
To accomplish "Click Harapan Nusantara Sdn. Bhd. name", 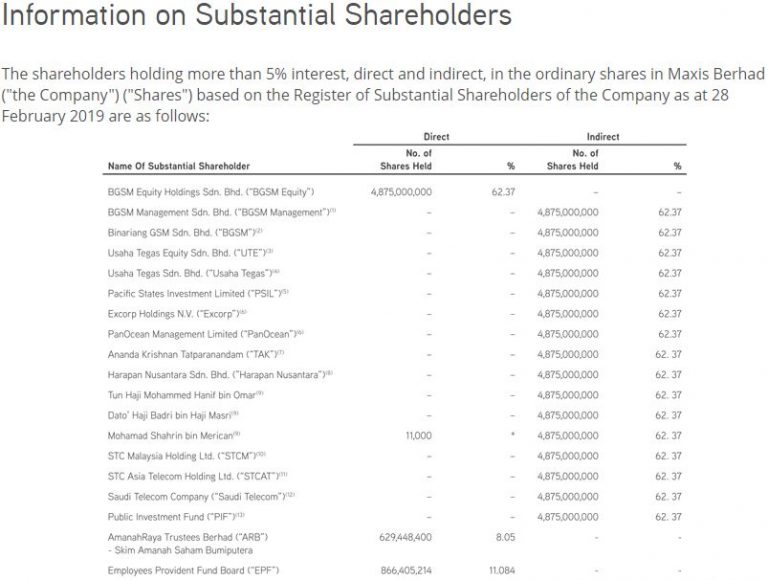I will click(x=220, y=375).
